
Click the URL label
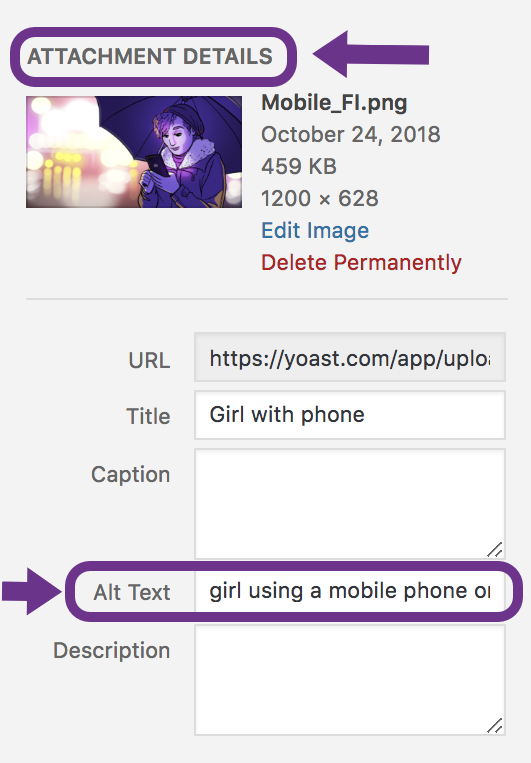(149, 361)
